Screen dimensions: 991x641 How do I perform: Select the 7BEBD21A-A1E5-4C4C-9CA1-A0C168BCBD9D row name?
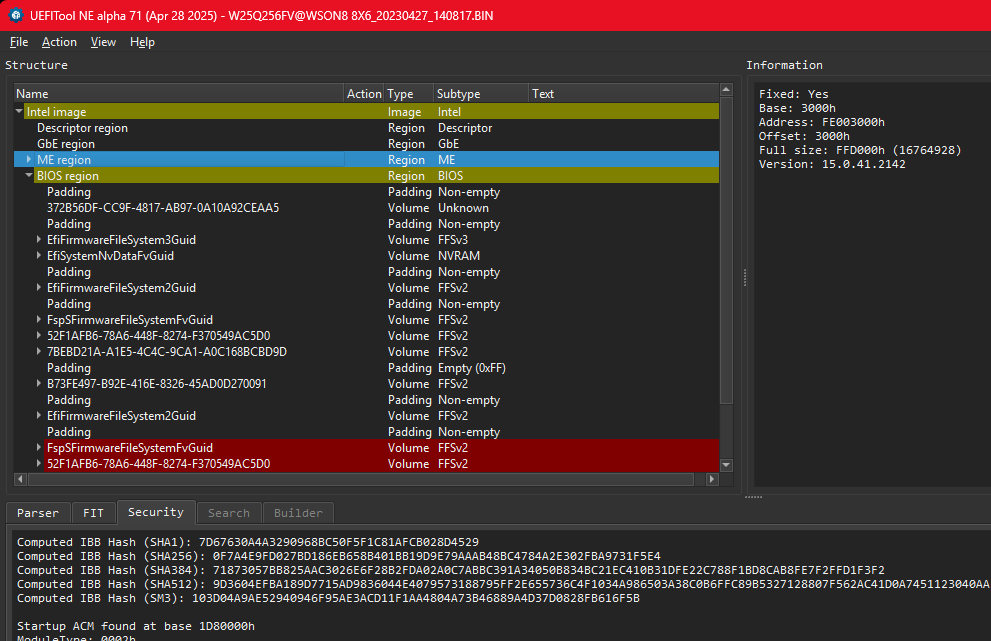coord(167,352)
